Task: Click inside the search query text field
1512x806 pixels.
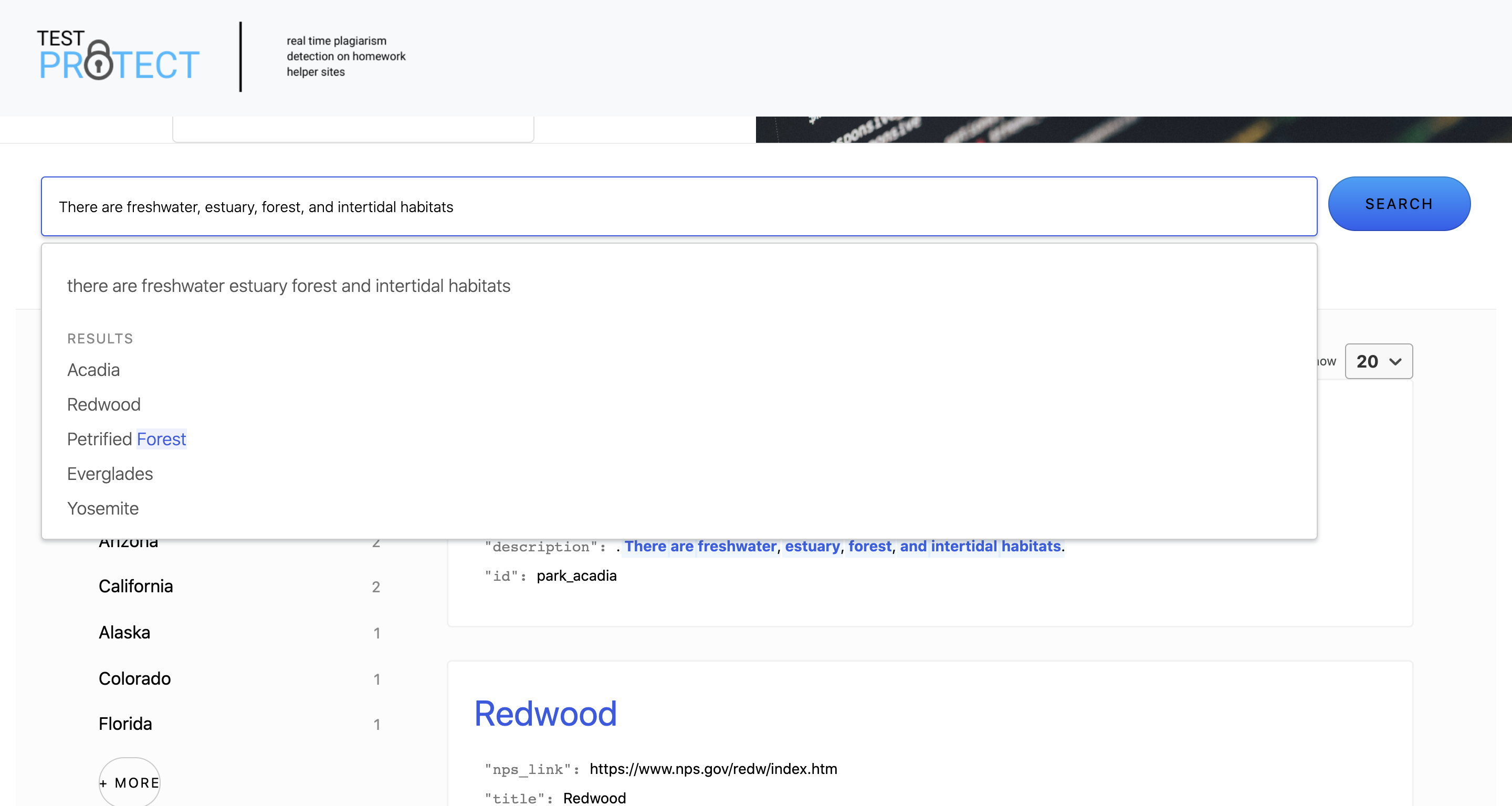Action: coord(678,207)
